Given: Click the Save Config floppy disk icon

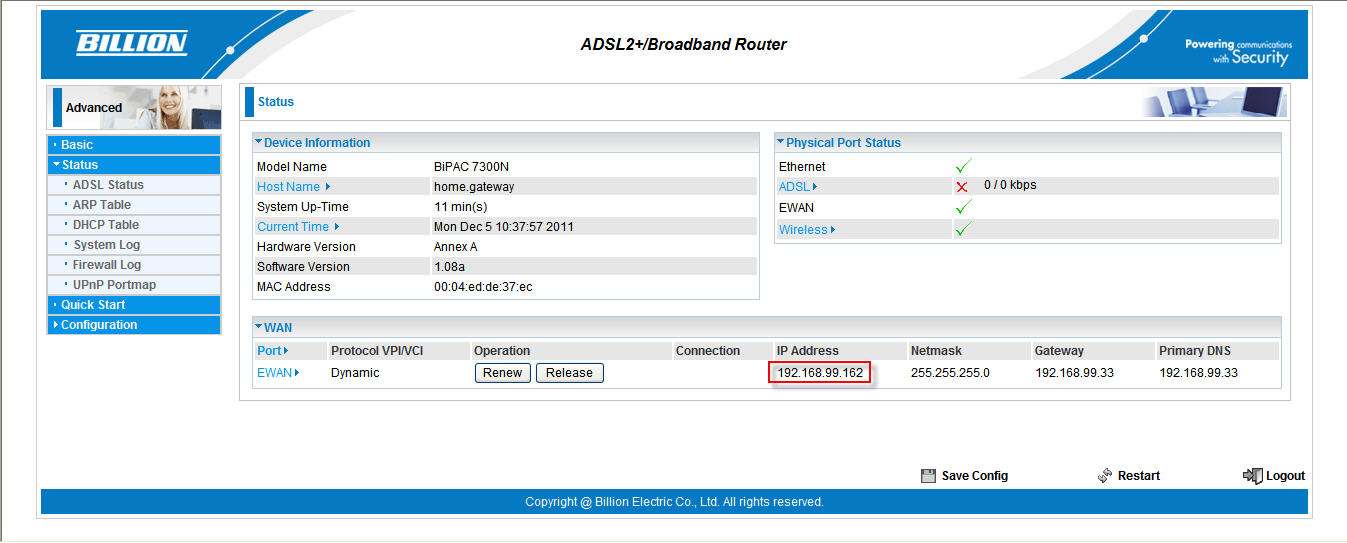Looking at the screenshot, I should (x=928, y=476).
